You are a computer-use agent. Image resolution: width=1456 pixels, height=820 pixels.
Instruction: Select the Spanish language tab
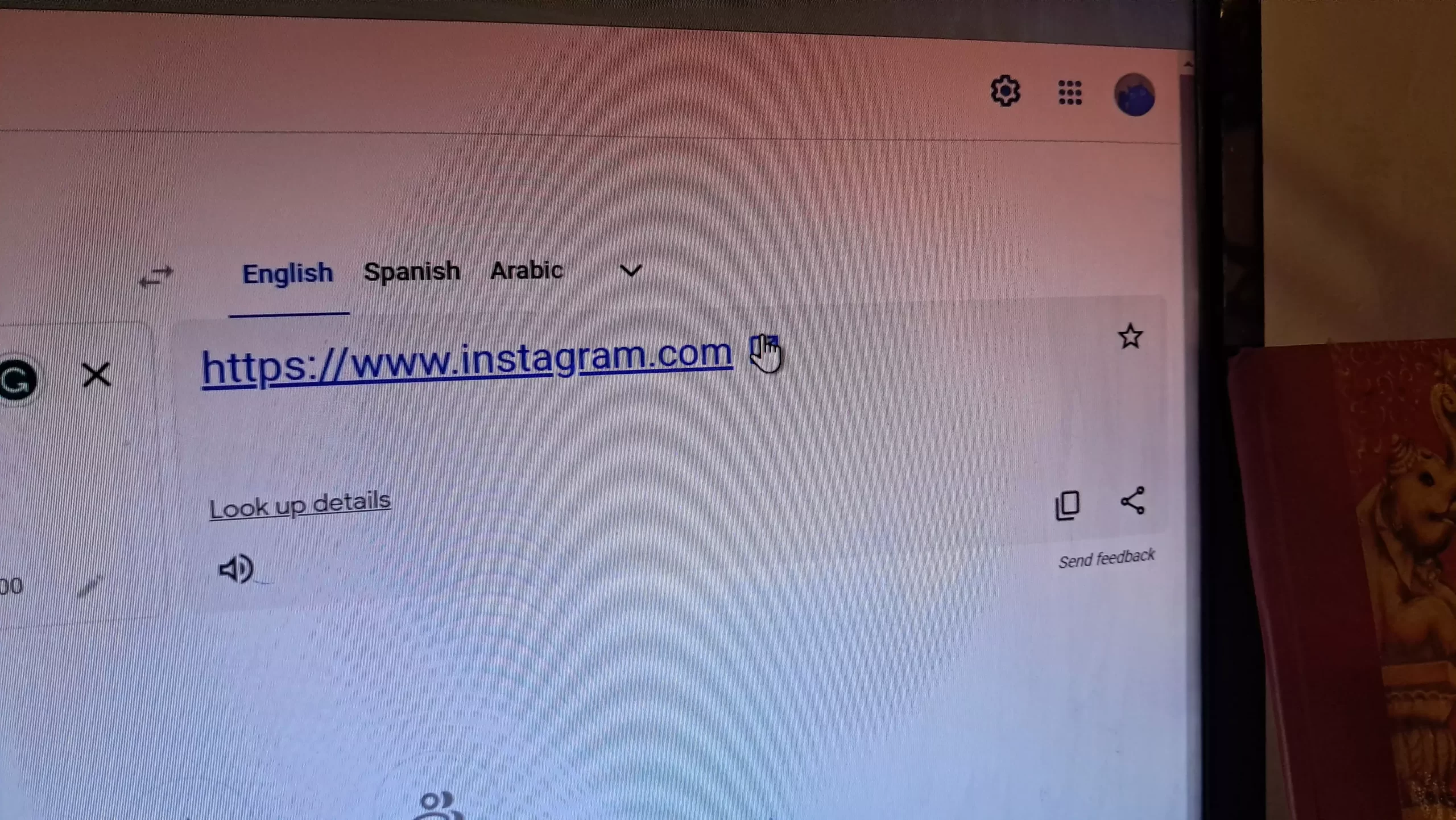(x=412, y=270)
